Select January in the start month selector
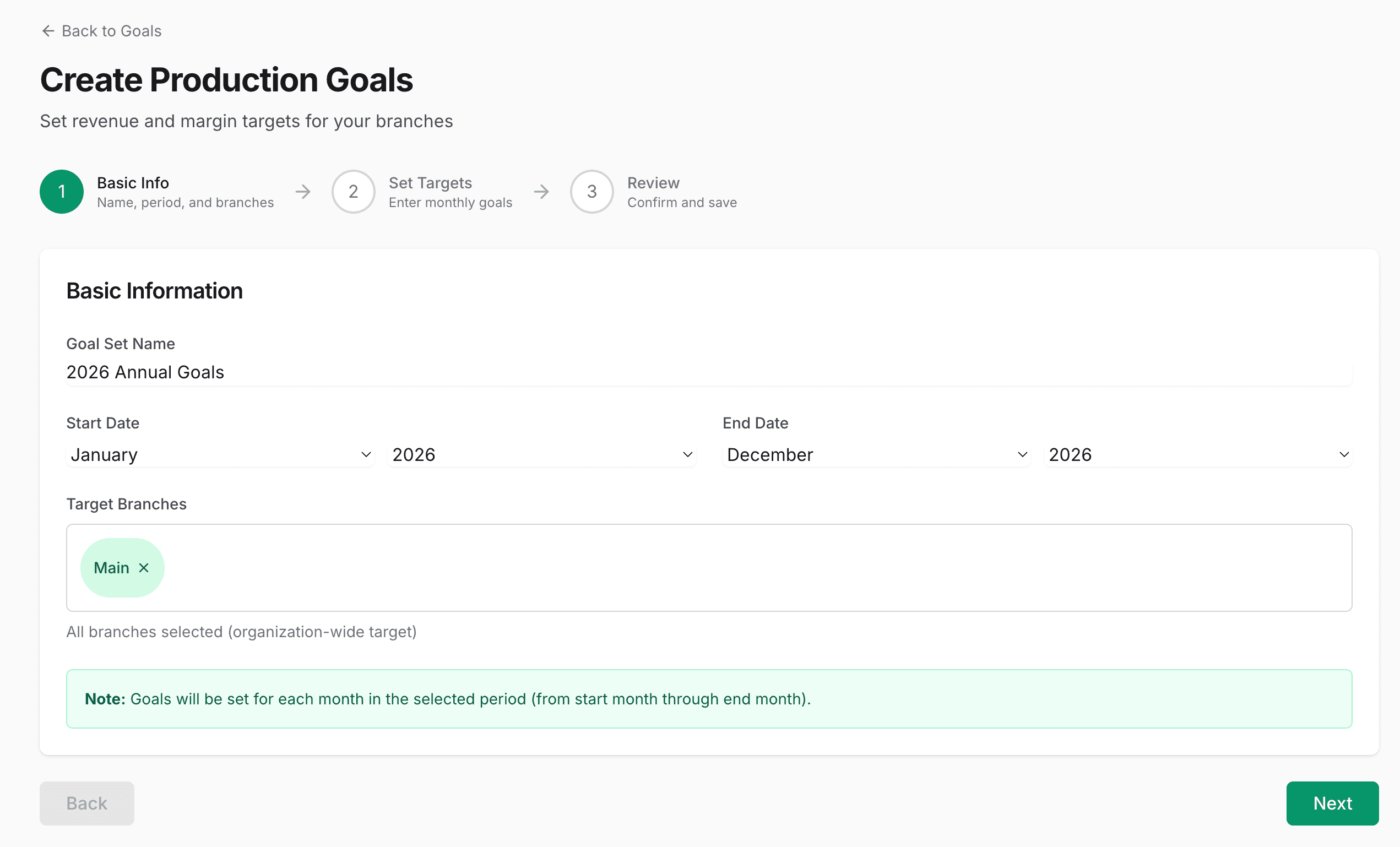 coord(219,454)
